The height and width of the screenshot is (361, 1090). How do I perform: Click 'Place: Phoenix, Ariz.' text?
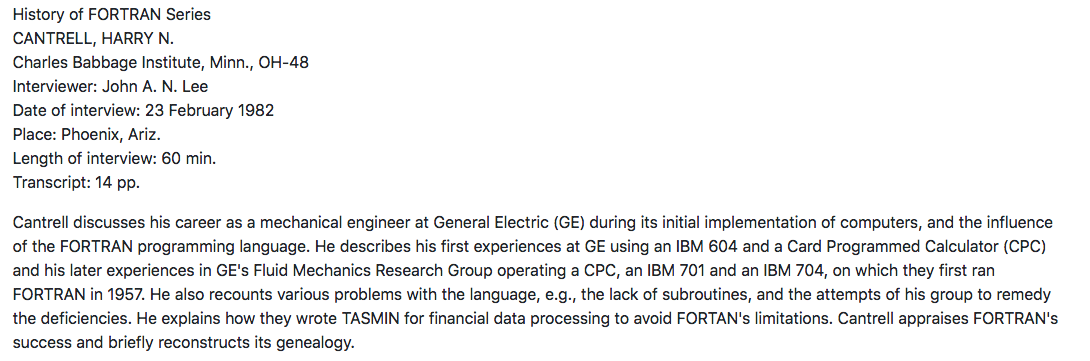pyautogui.click(x=87, y=134)
